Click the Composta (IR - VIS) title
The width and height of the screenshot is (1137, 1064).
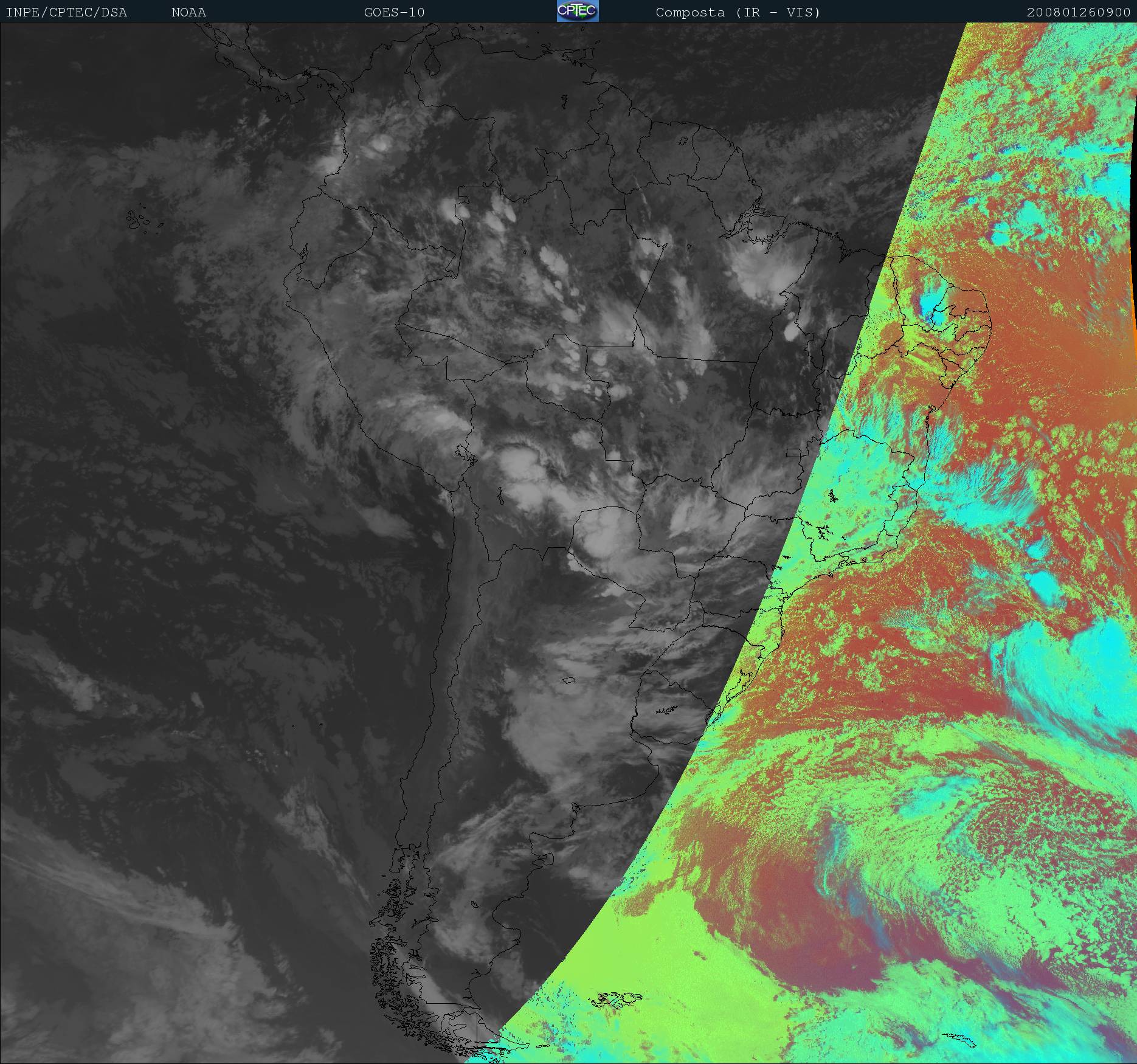(738, 12)
